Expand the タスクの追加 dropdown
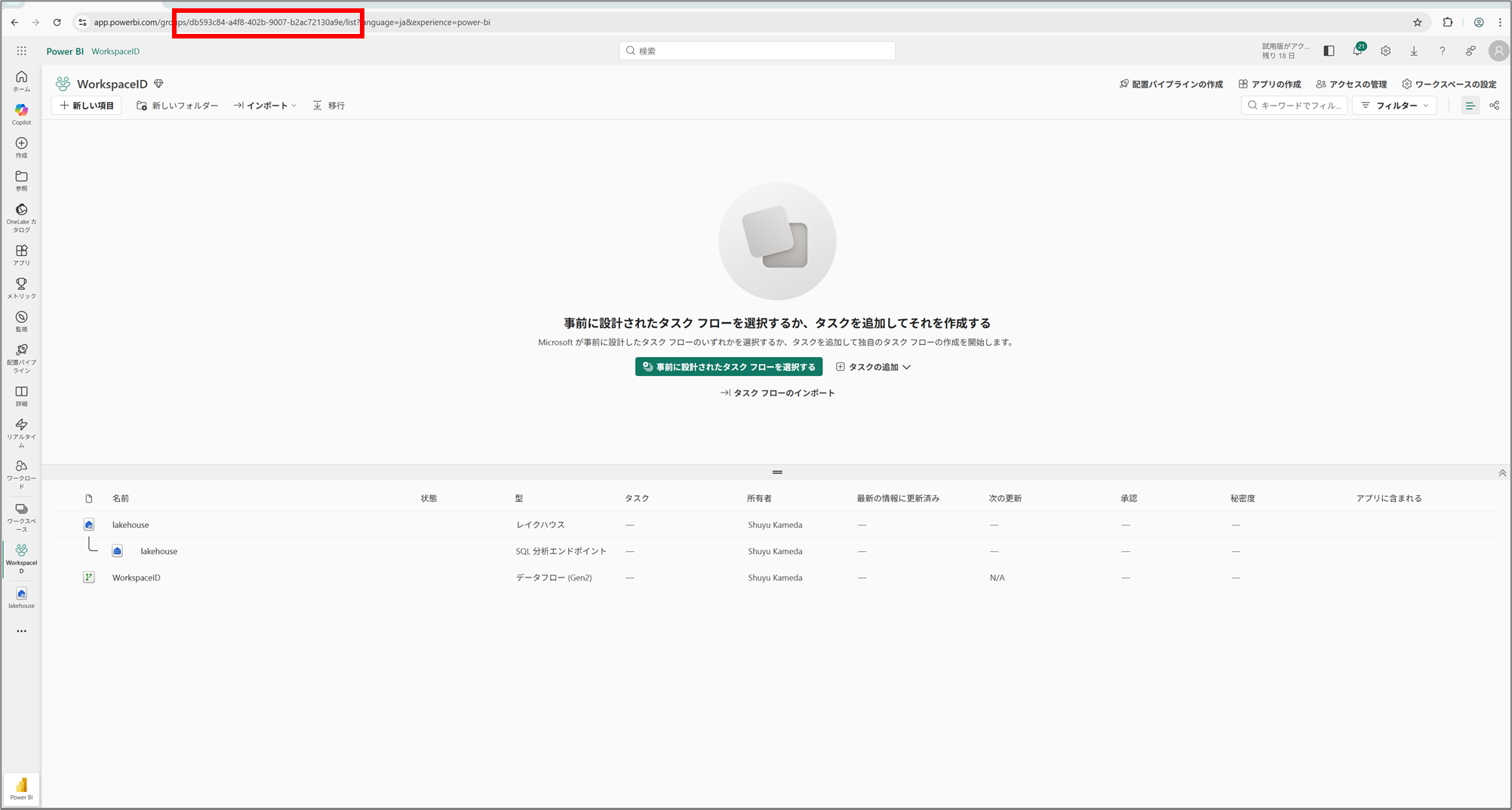Image resolution: width=1512 pixels, height=810 pixels. click(873, 367)
